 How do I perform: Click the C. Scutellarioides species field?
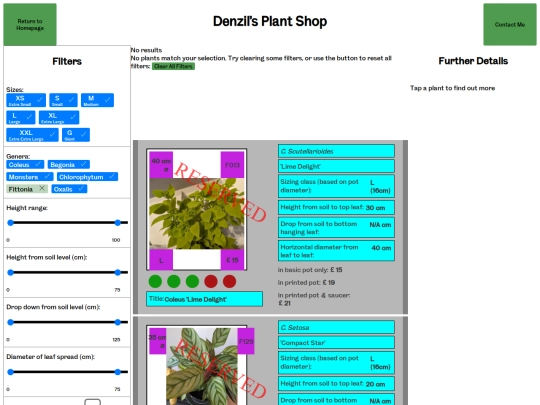336,151
